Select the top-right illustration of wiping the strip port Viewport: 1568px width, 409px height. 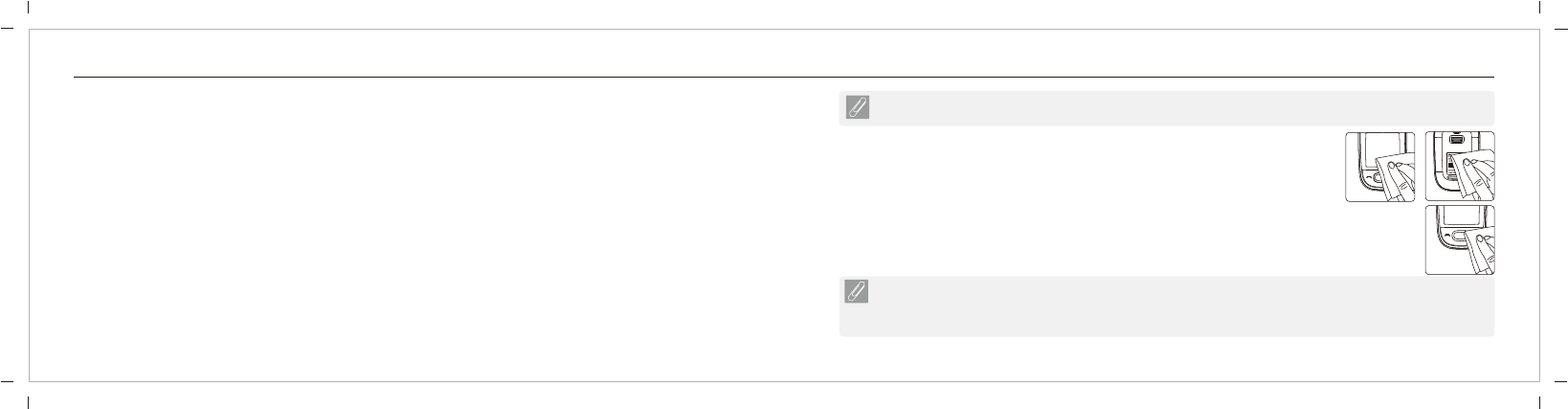(1460, 167)
